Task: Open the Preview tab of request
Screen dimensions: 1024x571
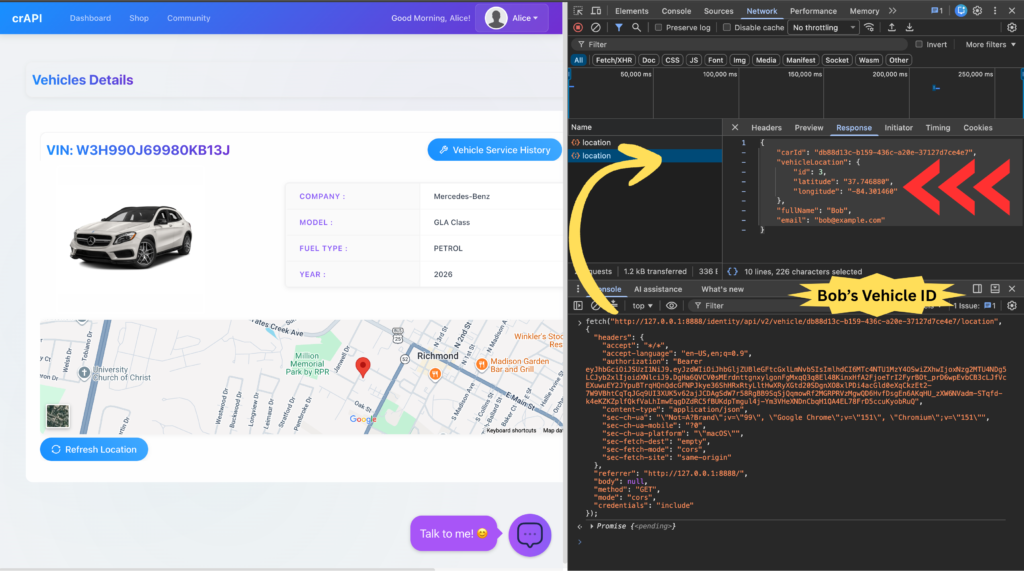Action: (x=808, y=127)
